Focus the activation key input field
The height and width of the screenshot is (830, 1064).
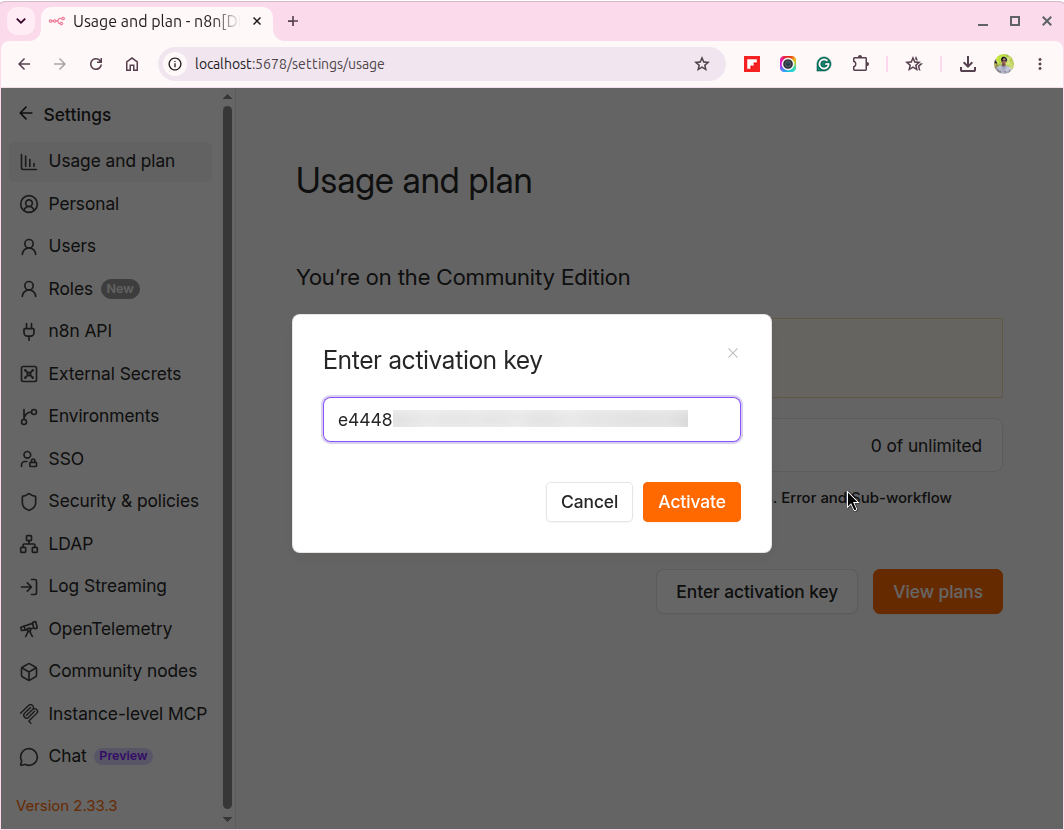pyautogui.click(x=531, y=419)
